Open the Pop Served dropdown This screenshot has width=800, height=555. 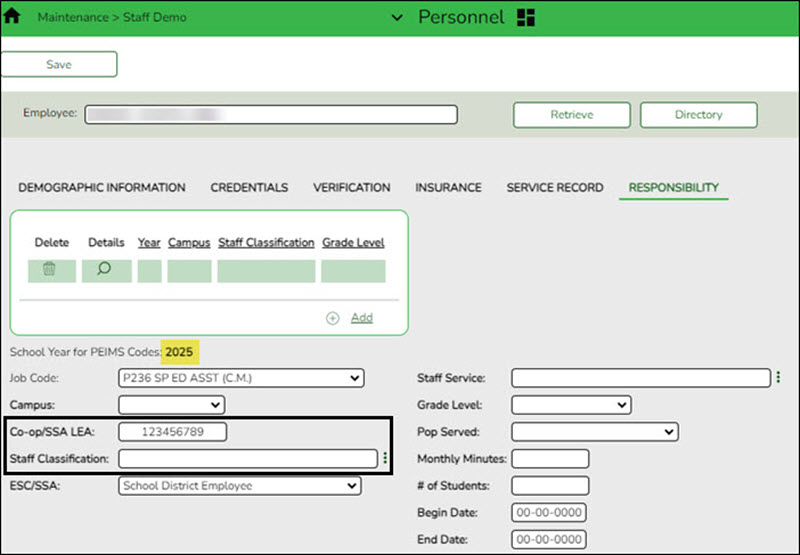coord(594,432)
